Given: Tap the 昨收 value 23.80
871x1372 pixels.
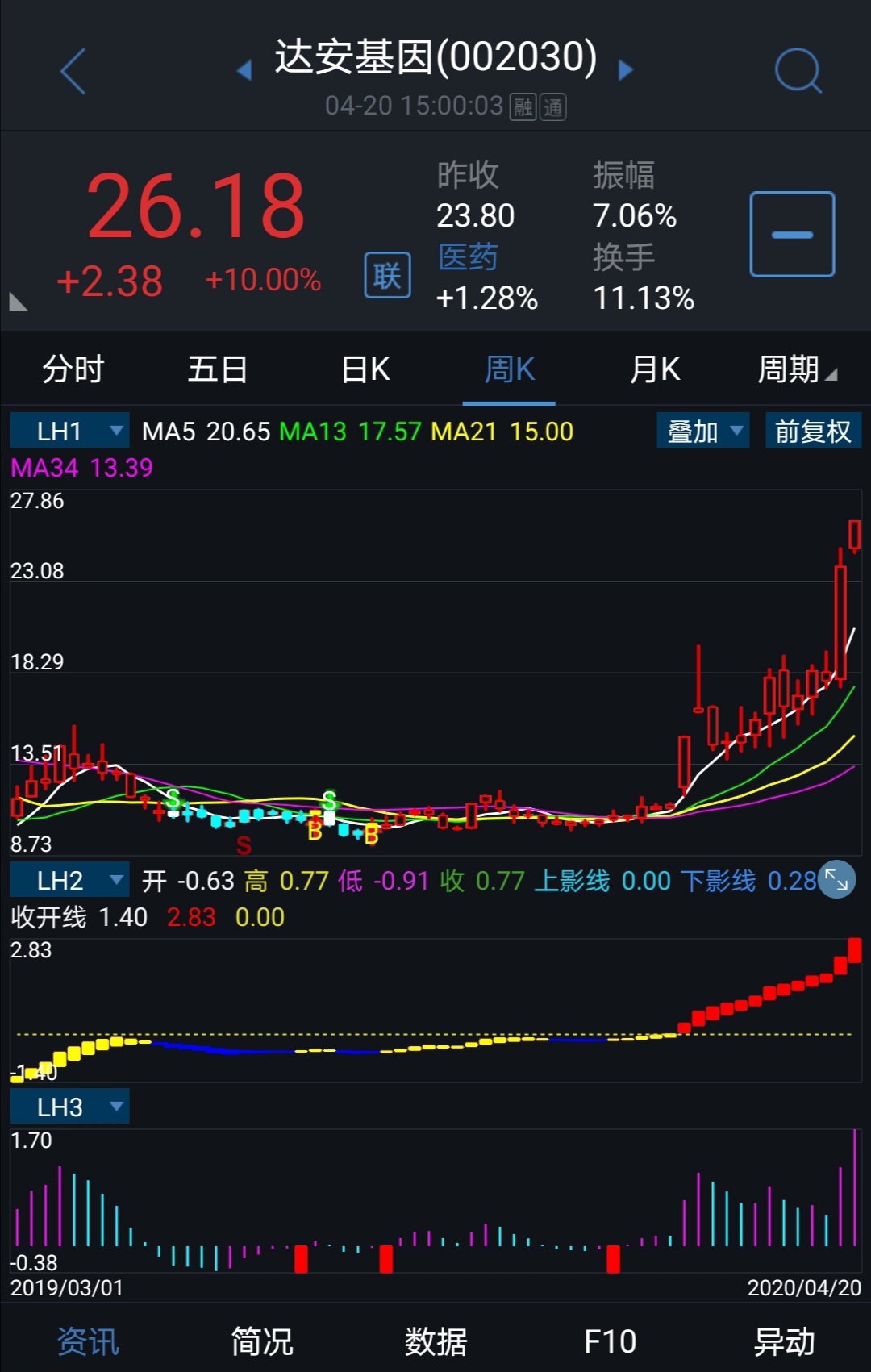Looking at the screenshot, I should coord(476,215).
